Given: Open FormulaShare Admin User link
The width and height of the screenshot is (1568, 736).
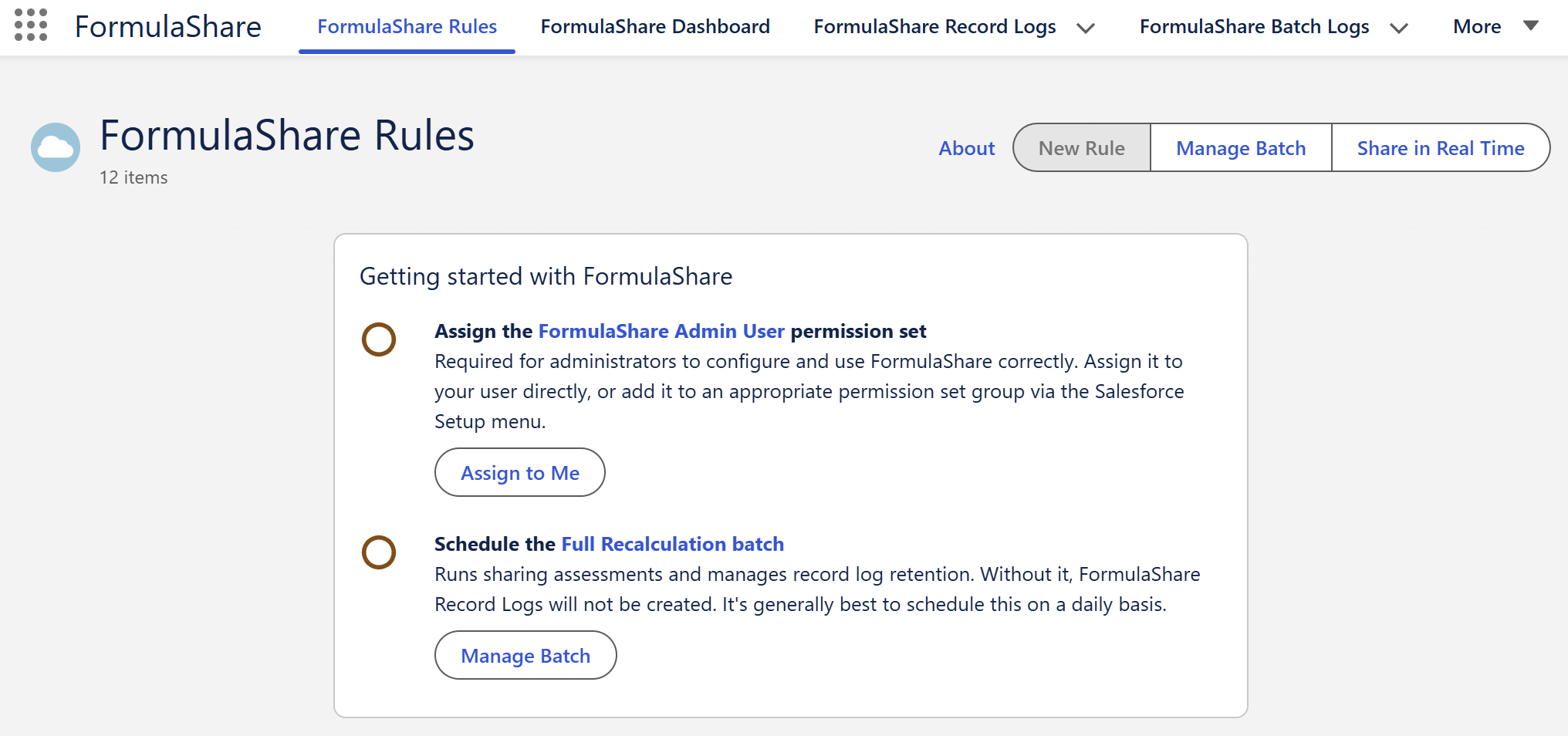Looking at the screenshot, I should (661, 331).
